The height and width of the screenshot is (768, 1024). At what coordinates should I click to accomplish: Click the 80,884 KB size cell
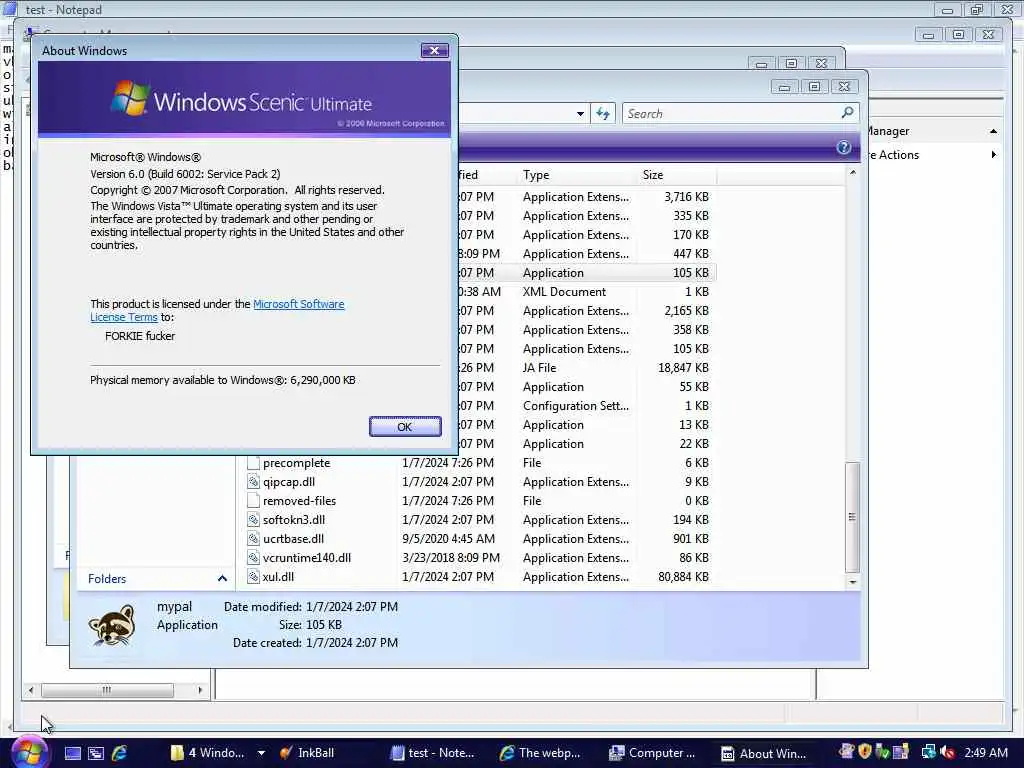[x=683, y=577]
